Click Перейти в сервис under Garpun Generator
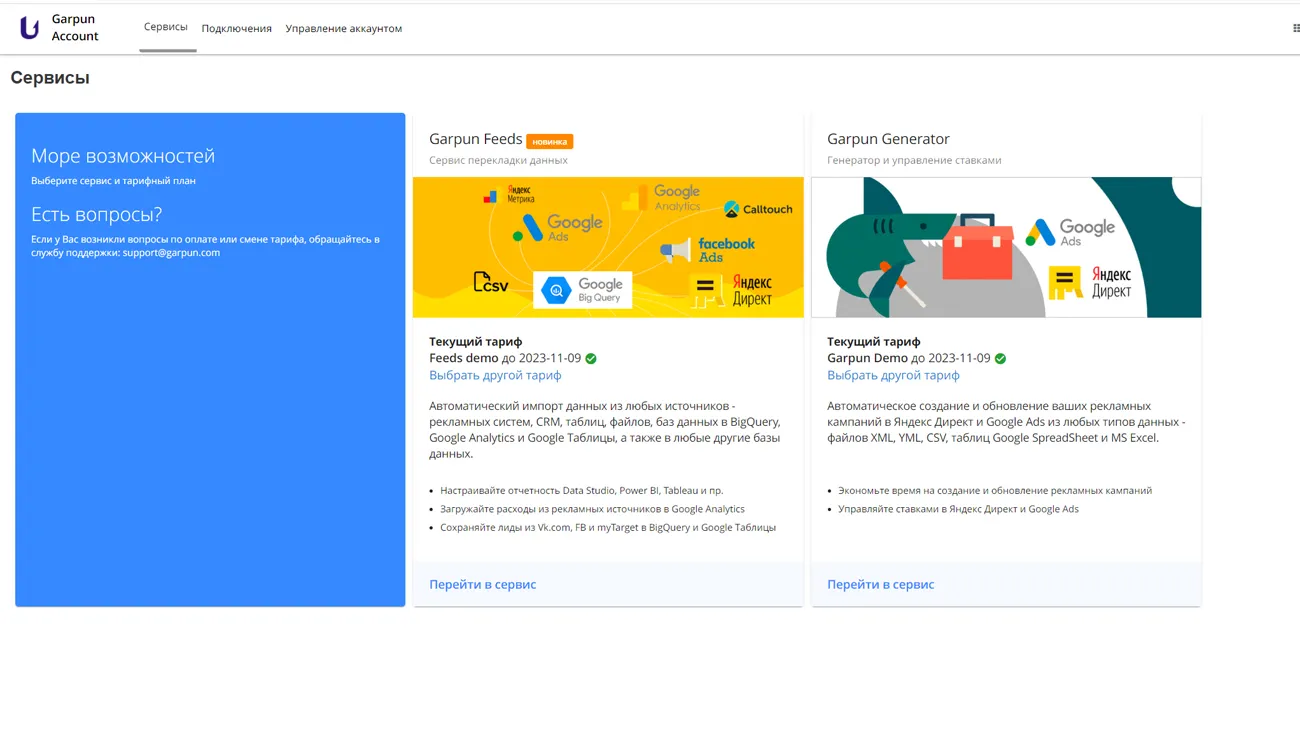1300x731 pixels. pyautogui.click(x=880, y=584)
